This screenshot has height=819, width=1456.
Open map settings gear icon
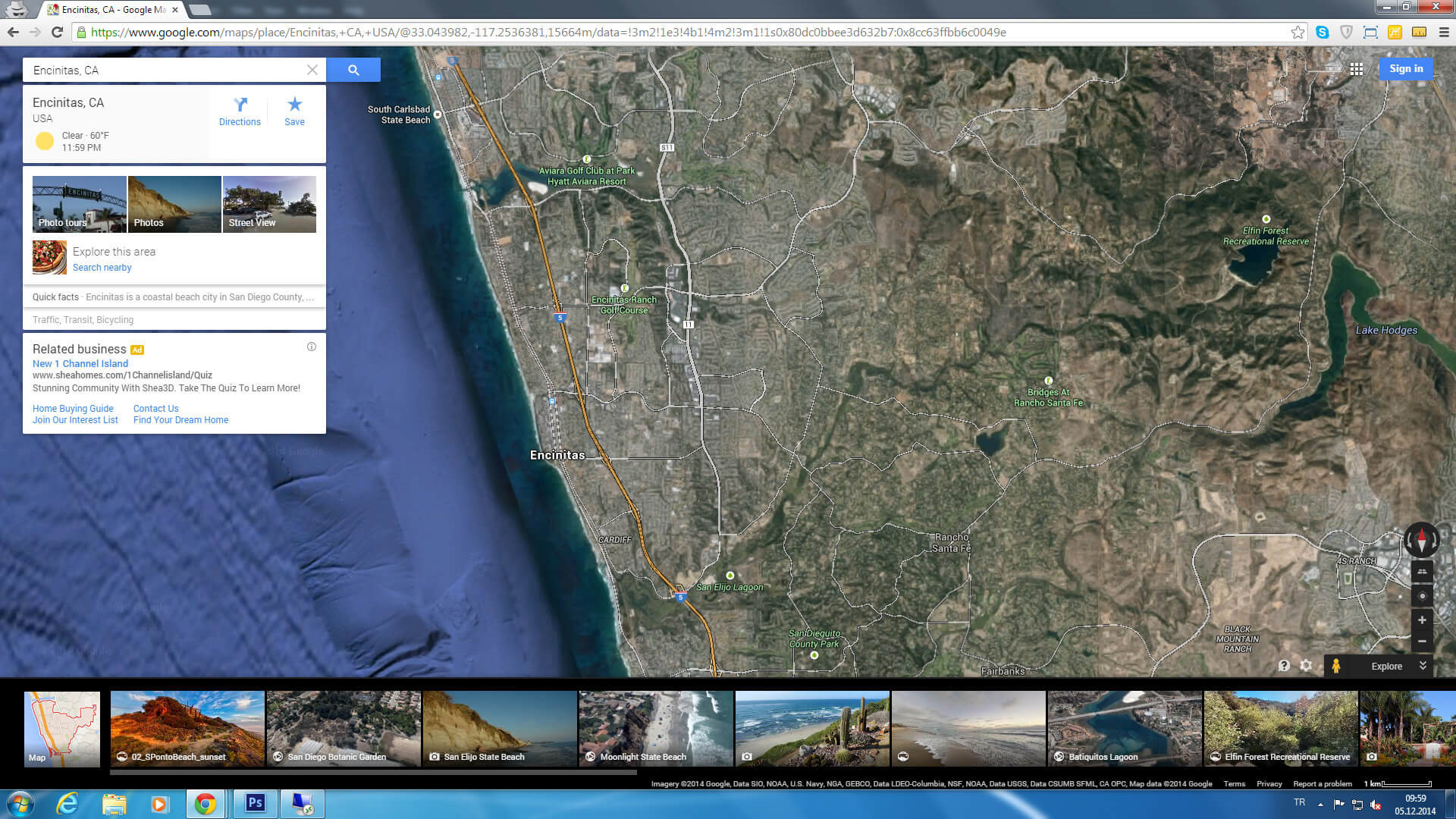[x=1306, y=666]
